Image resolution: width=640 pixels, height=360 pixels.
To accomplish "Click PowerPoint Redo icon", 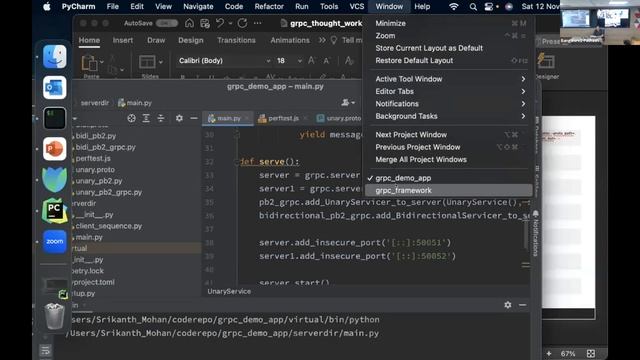I will point(242,23).
